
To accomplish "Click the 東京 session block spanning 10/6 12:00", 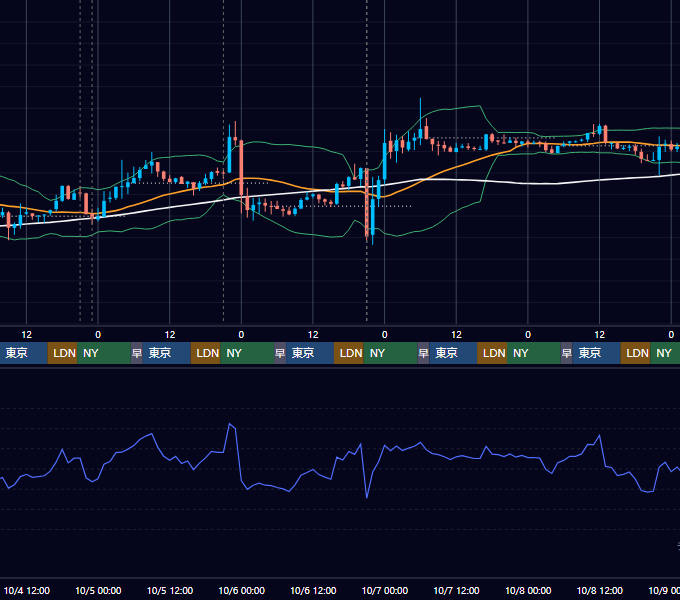I will pos(310,353).
